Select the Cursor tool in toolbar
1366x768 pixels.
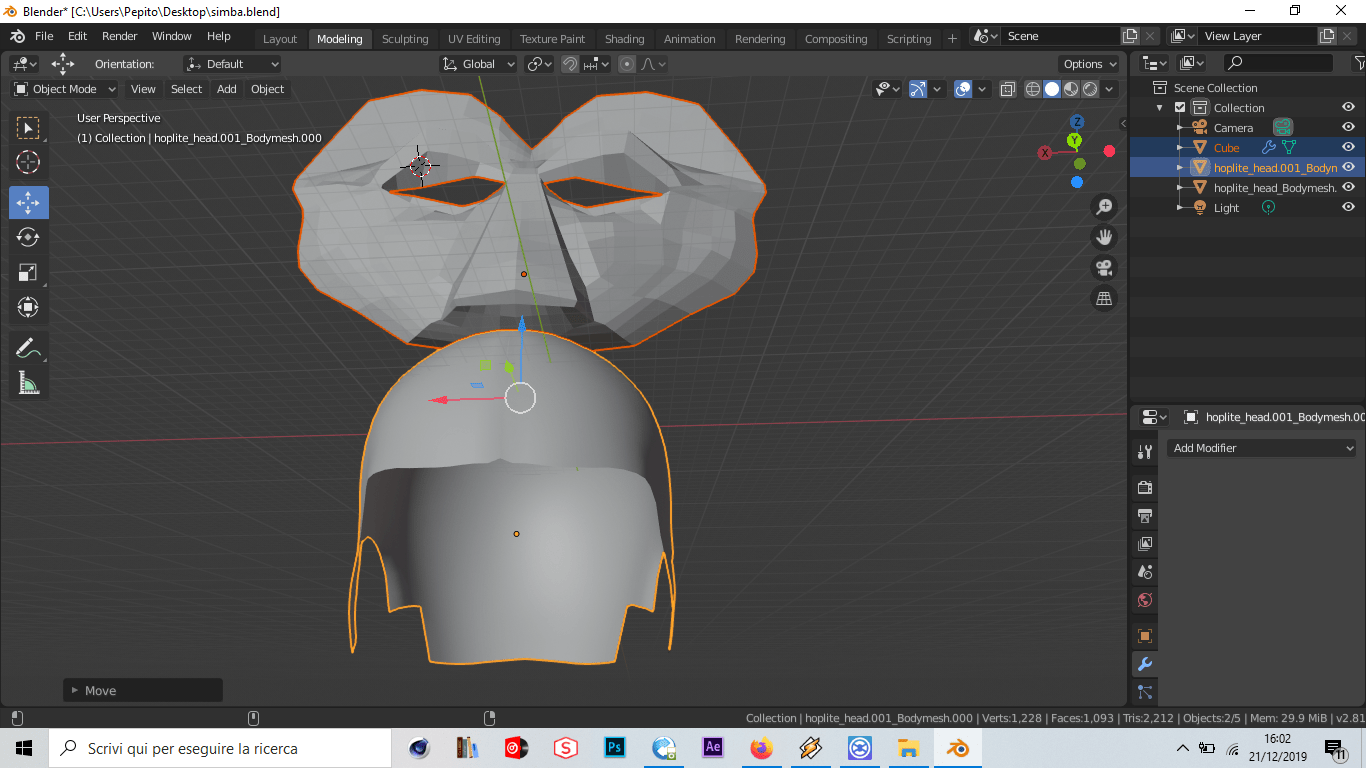click(28, 162)
